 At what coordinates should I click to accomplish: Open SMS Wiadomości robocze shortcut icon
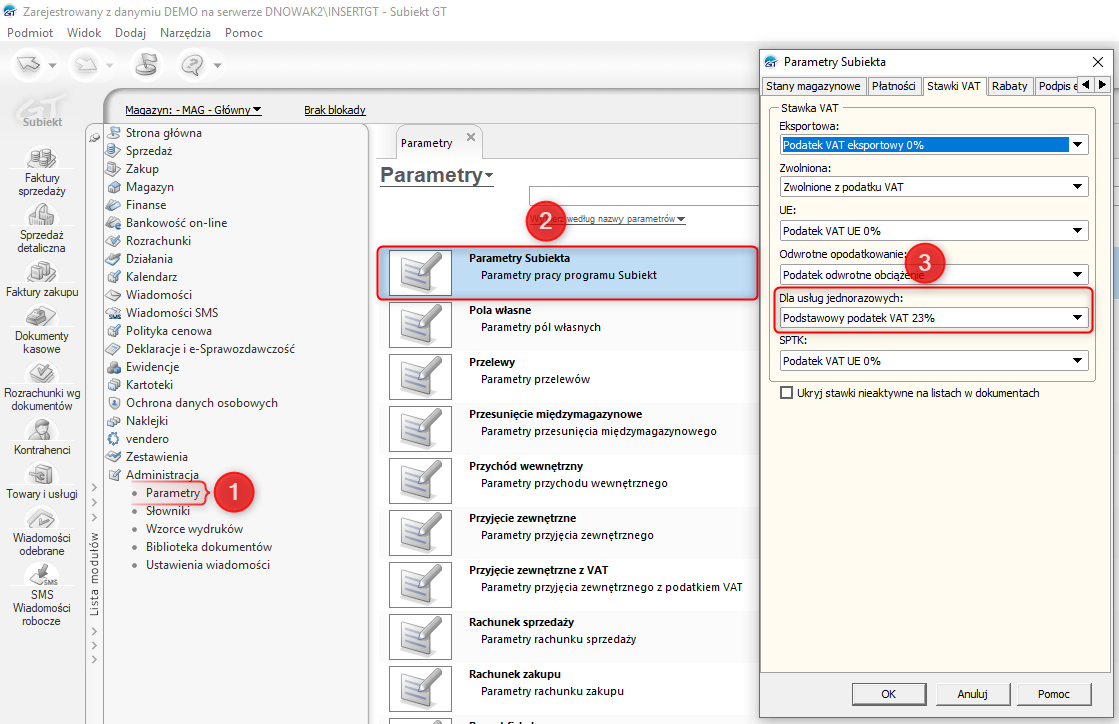tap(41, 574)
